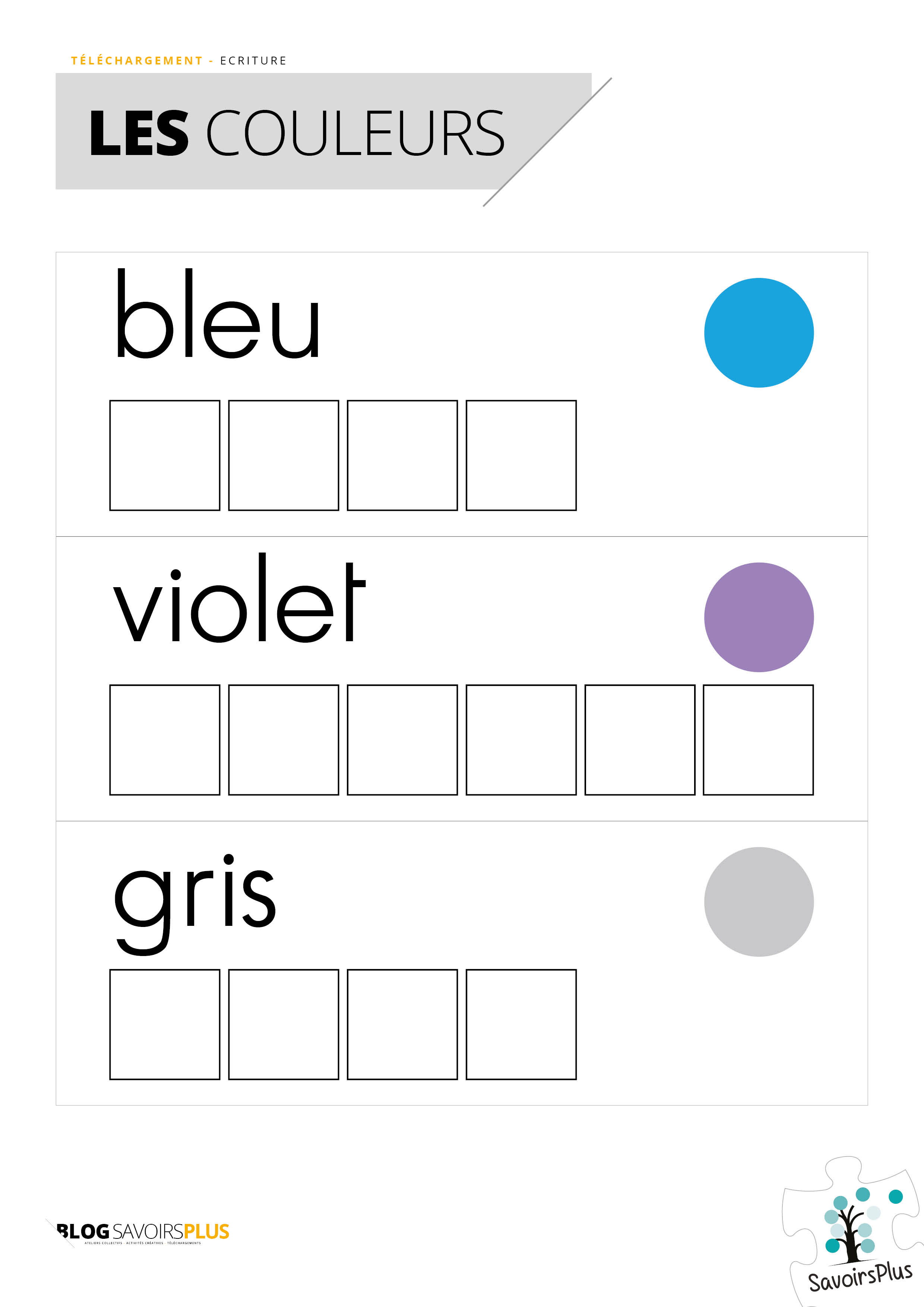Screen dimensions: 924x1307
Task: Click the Blog SavoirsPlus footer logo
Action: point(142,1232)
